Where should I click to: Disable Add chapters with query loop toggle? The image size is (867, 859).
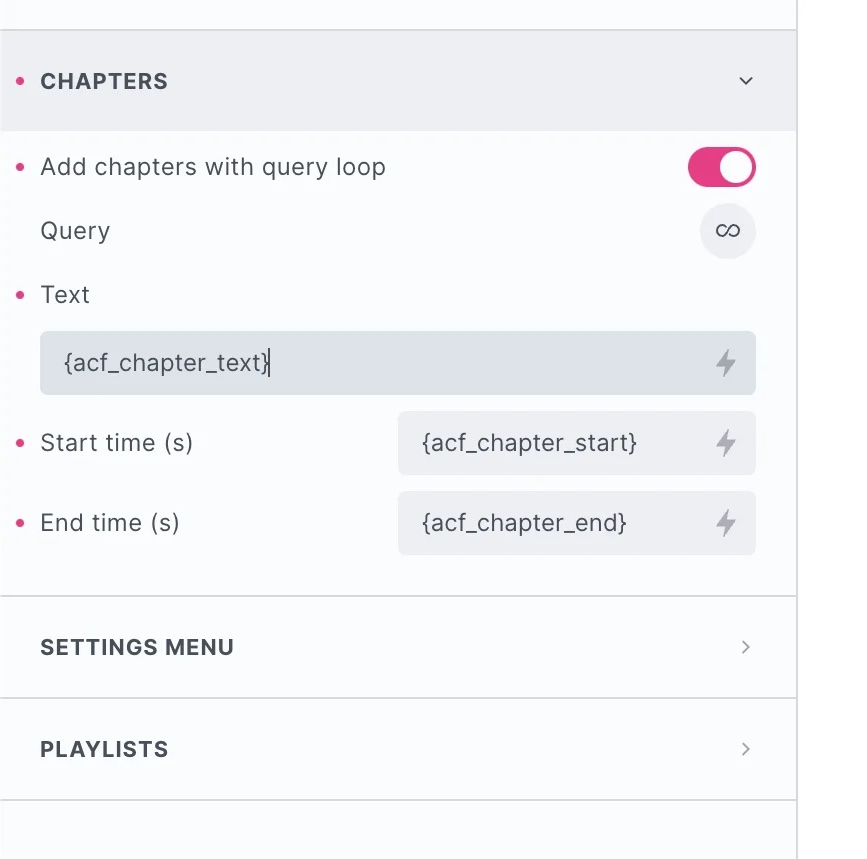721,167
